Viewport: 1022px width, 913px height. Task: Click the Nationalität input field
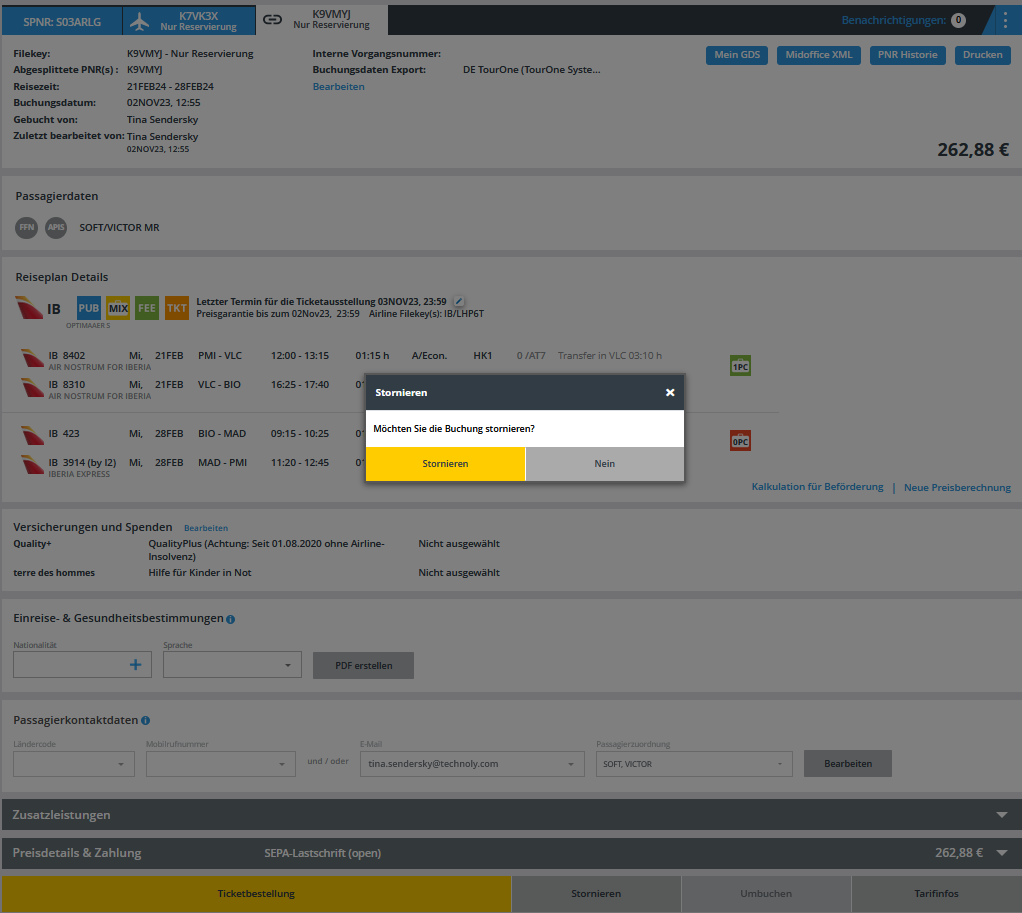(x=70, y=665)
